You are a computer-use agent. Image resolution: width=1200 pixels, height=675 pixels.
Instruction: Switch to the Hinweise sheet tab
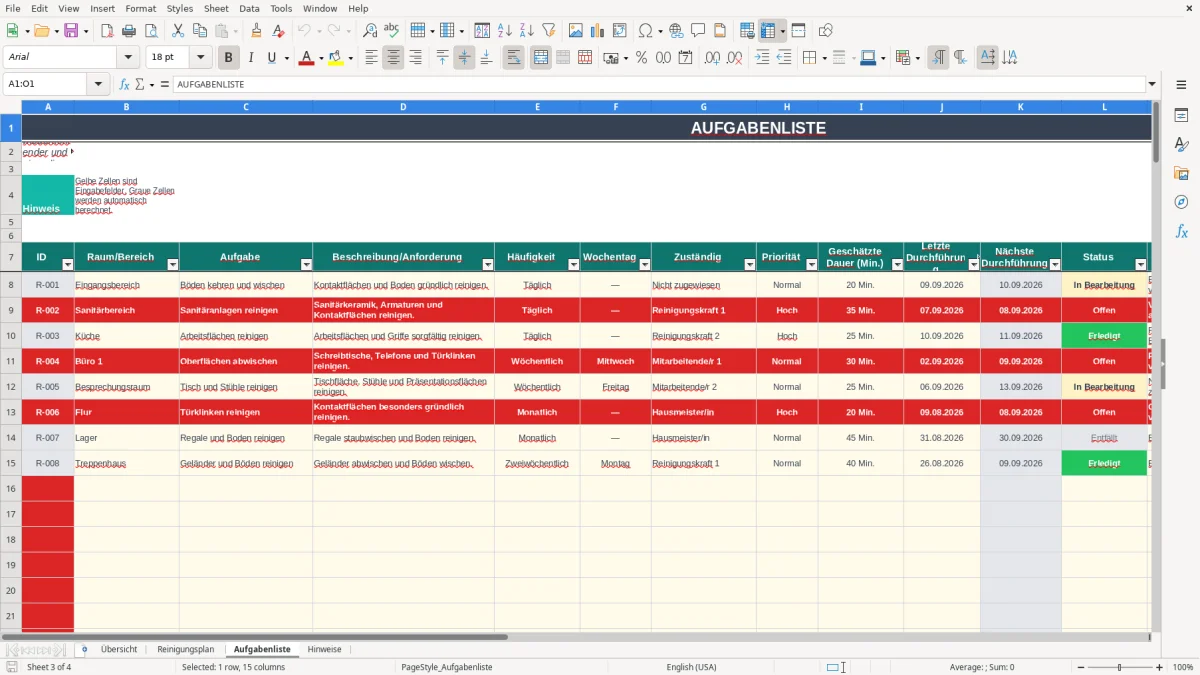[324, 650]
